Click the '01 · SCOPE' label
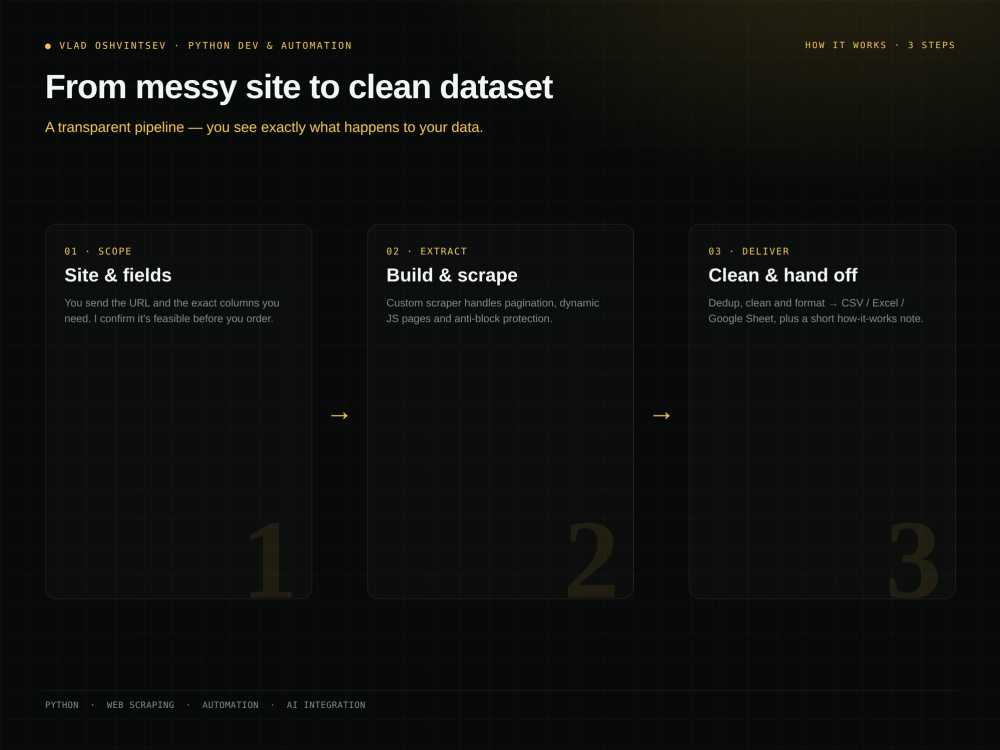Image resolution: width=1000 pixels, height=750 pixels. 98,251
